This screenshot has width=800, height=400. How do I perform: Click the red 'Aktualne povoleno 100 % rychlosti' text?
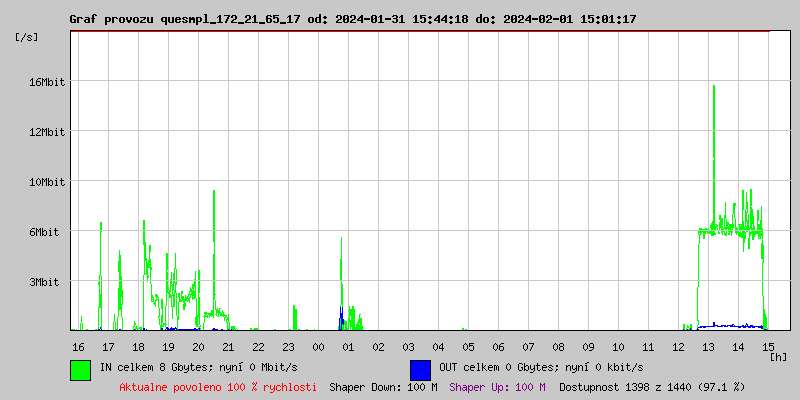(218, 387)
